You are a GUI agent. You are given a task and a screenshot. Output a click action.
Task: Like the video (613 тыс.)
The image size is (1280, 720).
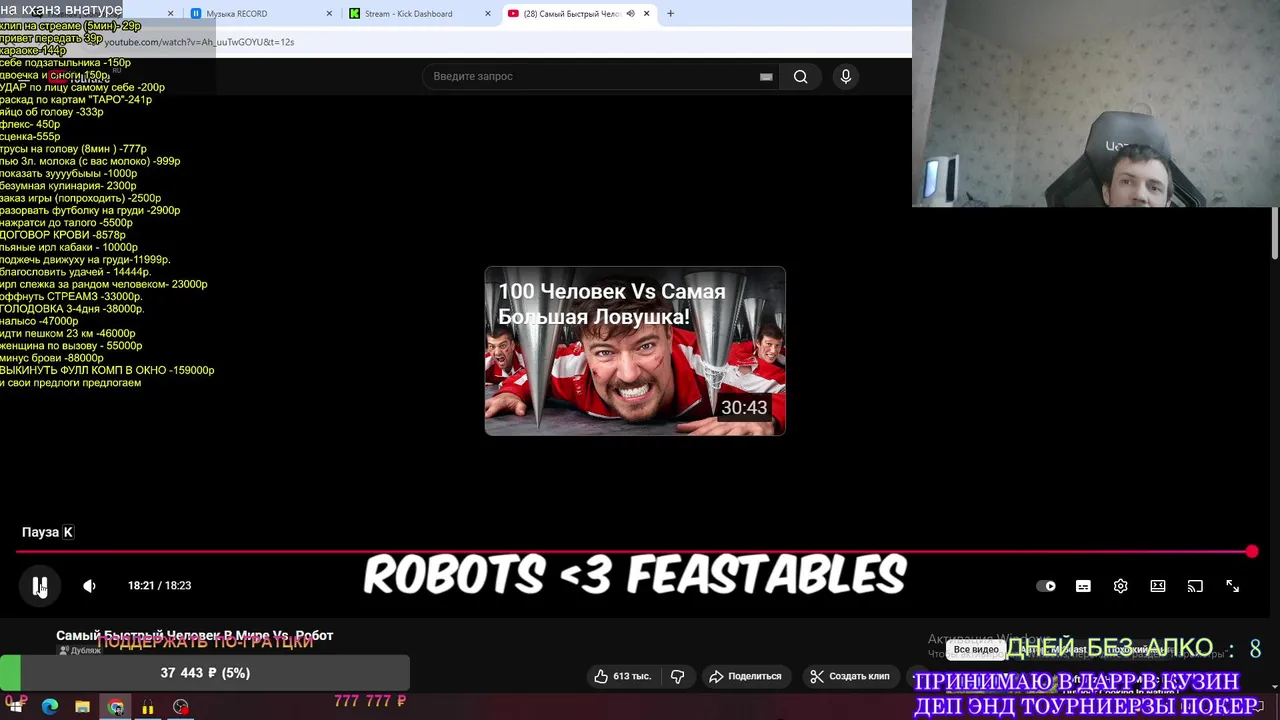tap(621, 676)
